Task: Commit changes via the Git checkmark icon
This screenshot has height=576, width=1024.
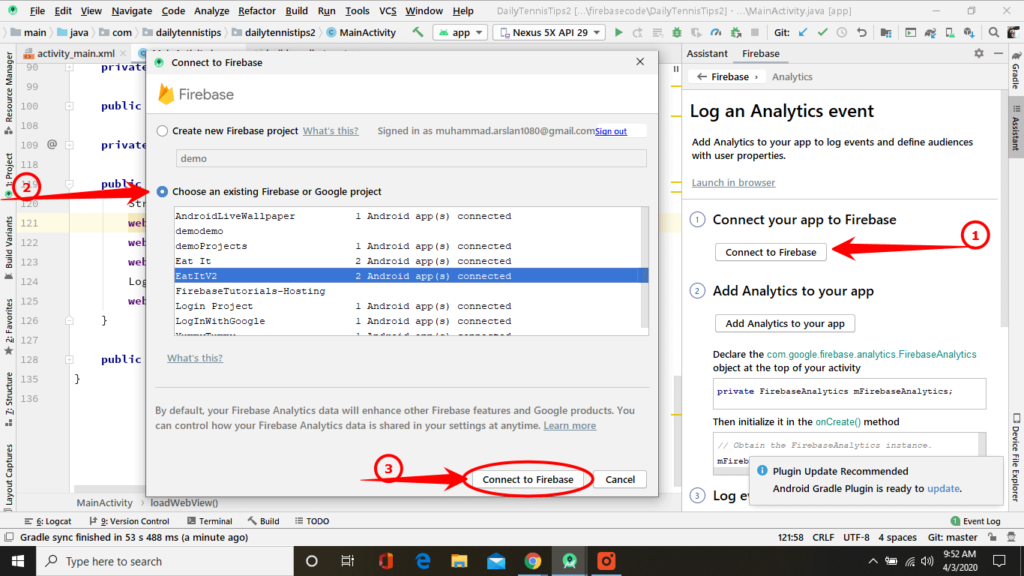Action: (x=822, y=31)
